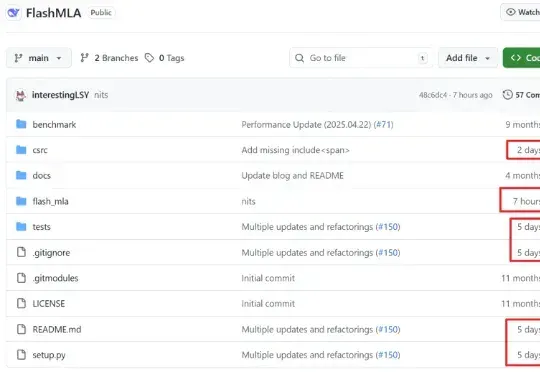
Task: Click the FlashMLA repository avatar icon
Action: [x=13, y=13]
